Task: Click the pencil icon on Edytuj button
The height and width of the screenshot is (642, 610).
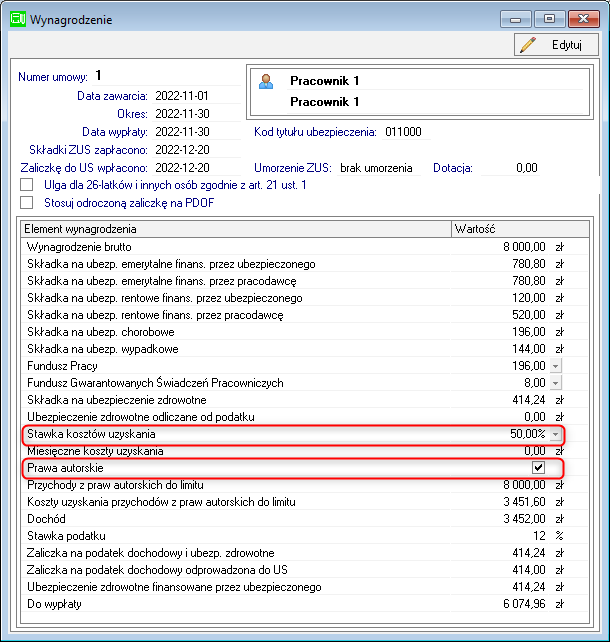Action: tap(528, 45)
